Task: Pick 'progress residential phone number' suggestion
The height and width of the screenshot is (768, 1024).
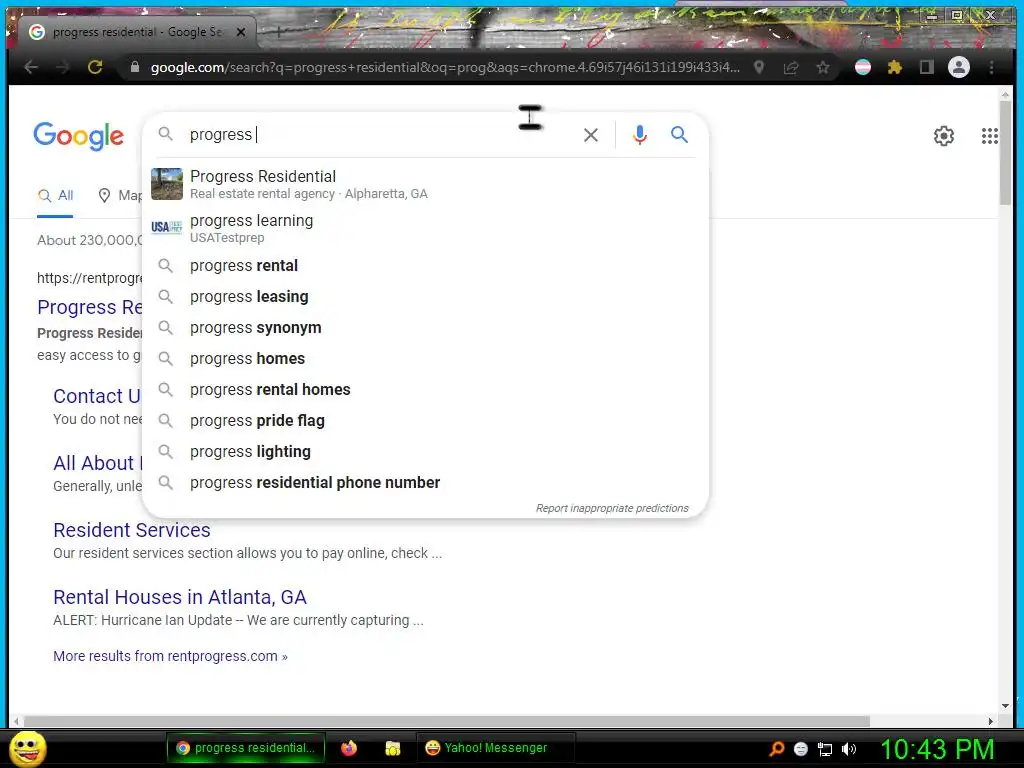Action: click(x=424, y=483)
